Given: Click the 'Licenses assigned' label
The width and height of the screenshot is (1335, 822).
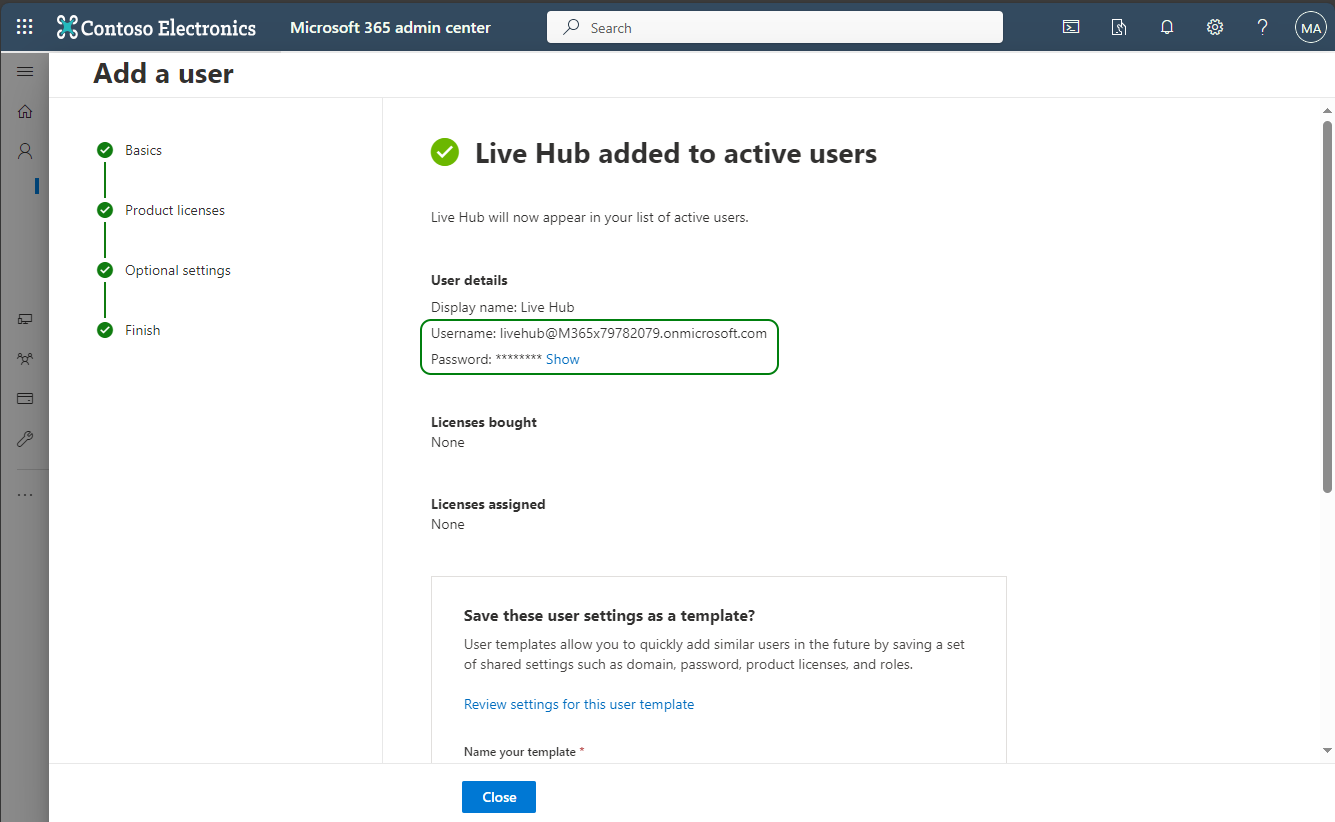Looking at the screenshot, I should point(488,504).
